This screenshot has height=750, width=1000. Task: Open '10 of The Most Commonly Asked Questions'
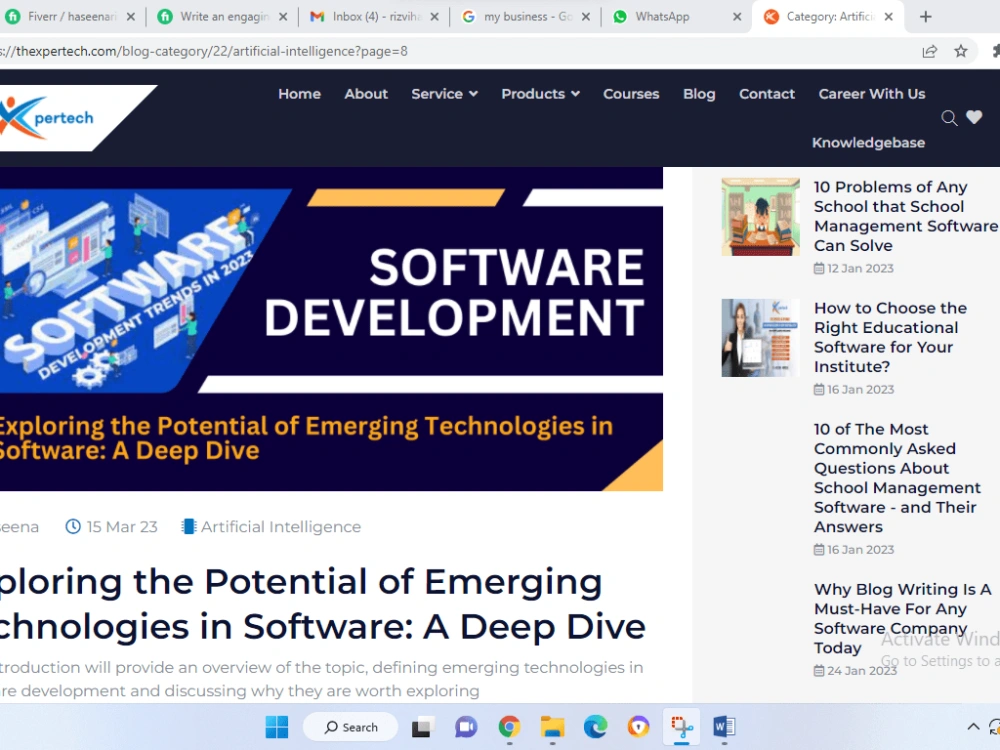[x=897, y=478]
